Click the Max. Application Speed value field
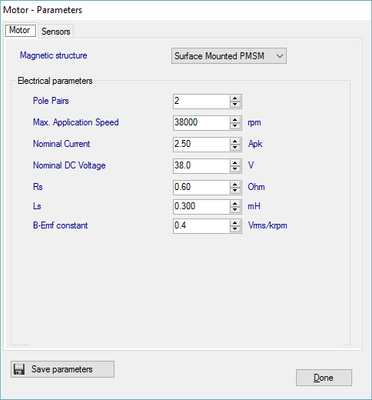This screenshot has height=400, width=372. pyautogui.click(x=201, y=123)
